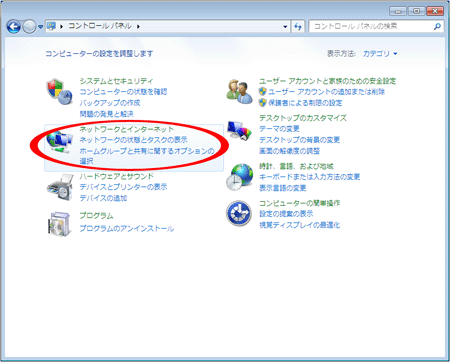The image size is (450, 362).
Task: Expand arrow before コントロール パネル breadcrumb
Action: pyautogui.click(x=62, y=26)
